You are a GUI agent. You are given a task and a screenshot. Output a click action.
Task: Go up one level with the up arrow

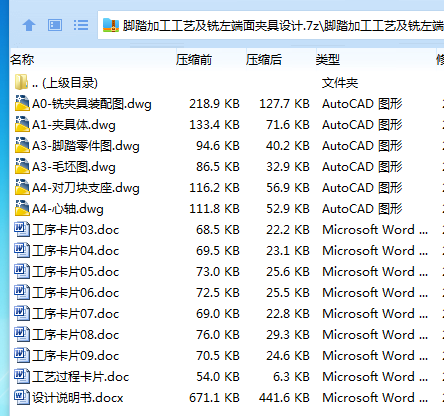29,25
